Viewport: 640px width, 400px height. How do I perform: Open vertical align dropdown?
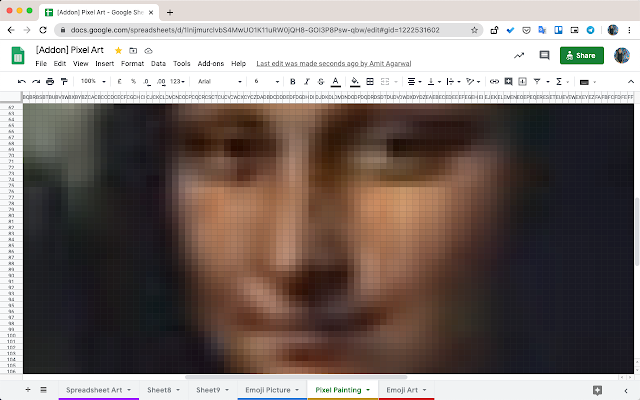pos(433,82)
